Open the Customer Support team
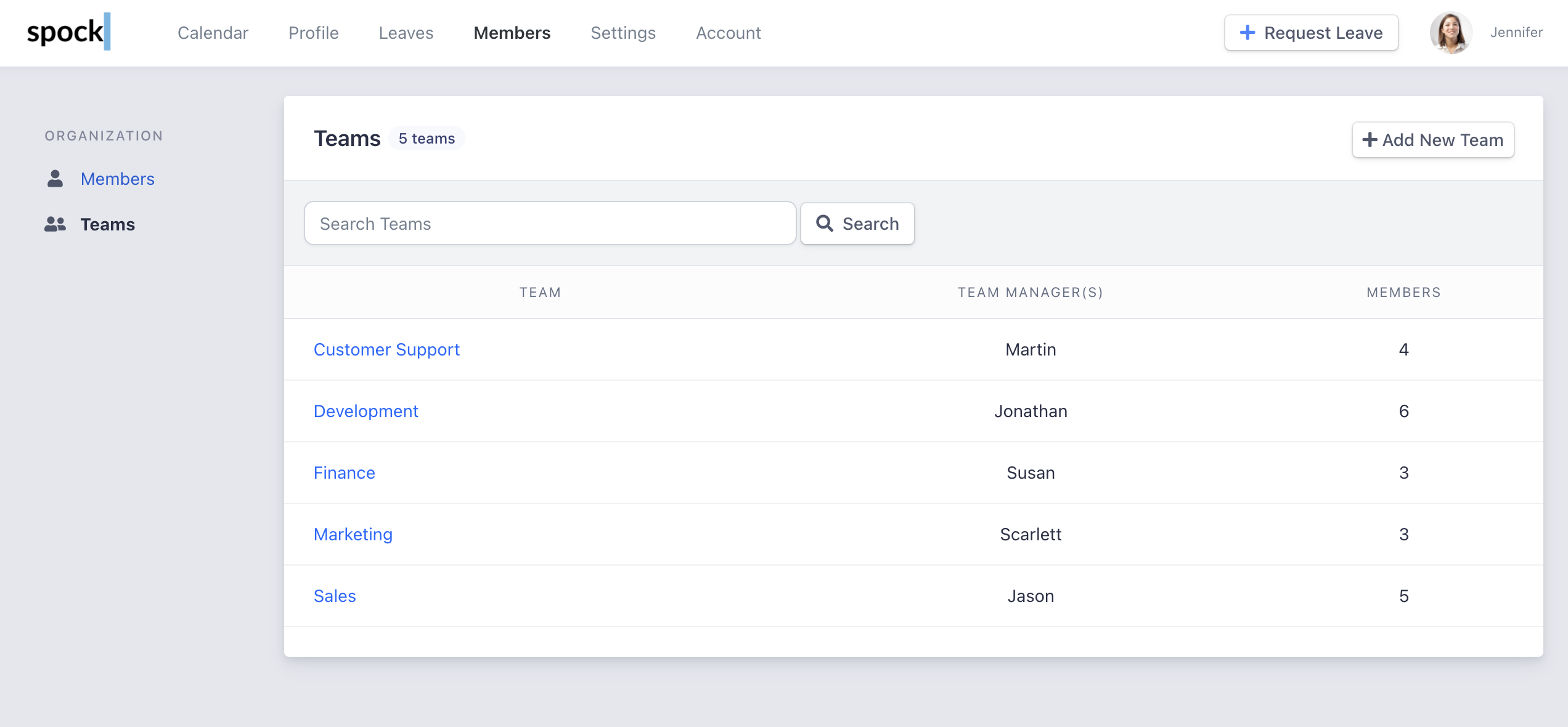This screenshot has height=727, width=1568. coord(386,349)
